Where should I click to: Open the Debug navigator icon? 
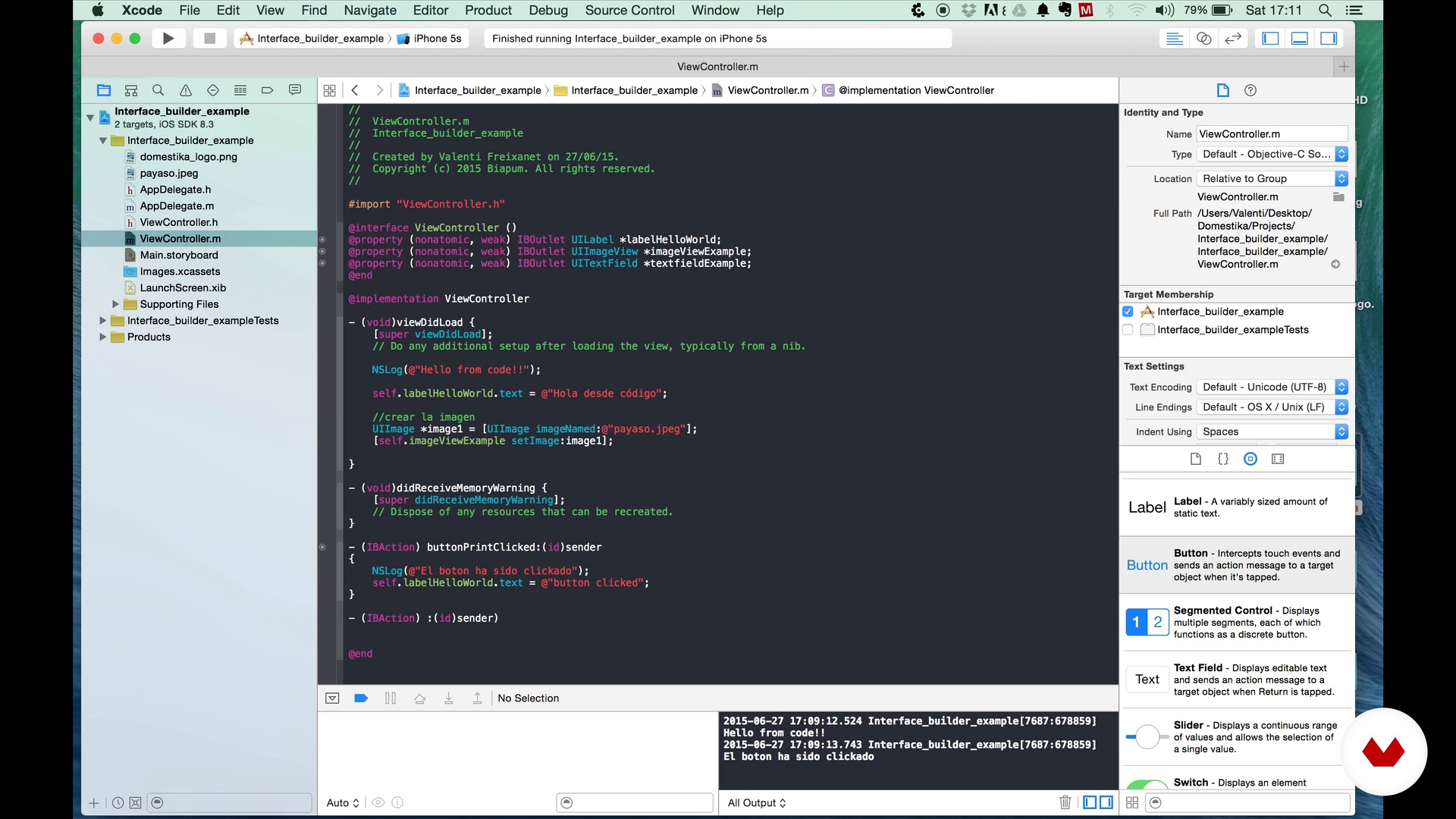(240, 90)
